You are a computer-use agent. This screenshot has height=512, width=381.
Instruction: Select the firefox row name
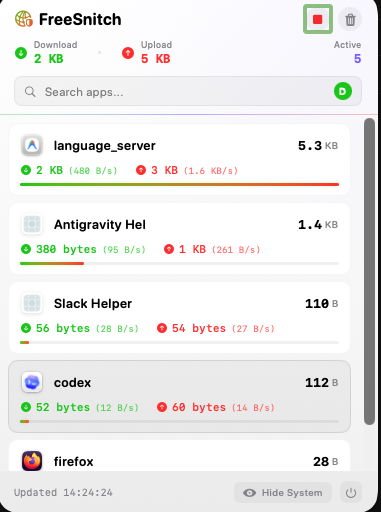pos(73,461)
